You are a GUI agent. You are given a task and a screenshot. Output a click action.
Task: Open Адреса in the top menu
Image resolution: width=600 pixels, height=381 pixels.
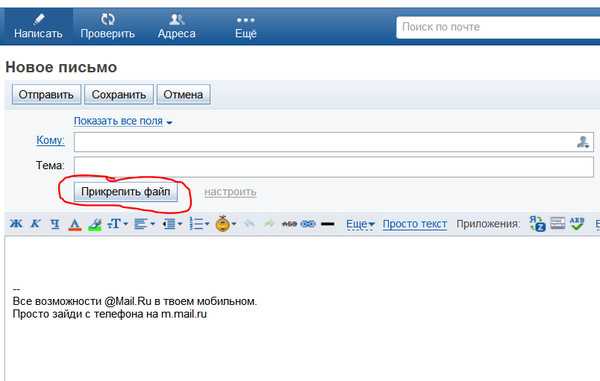tap(176, 26)
